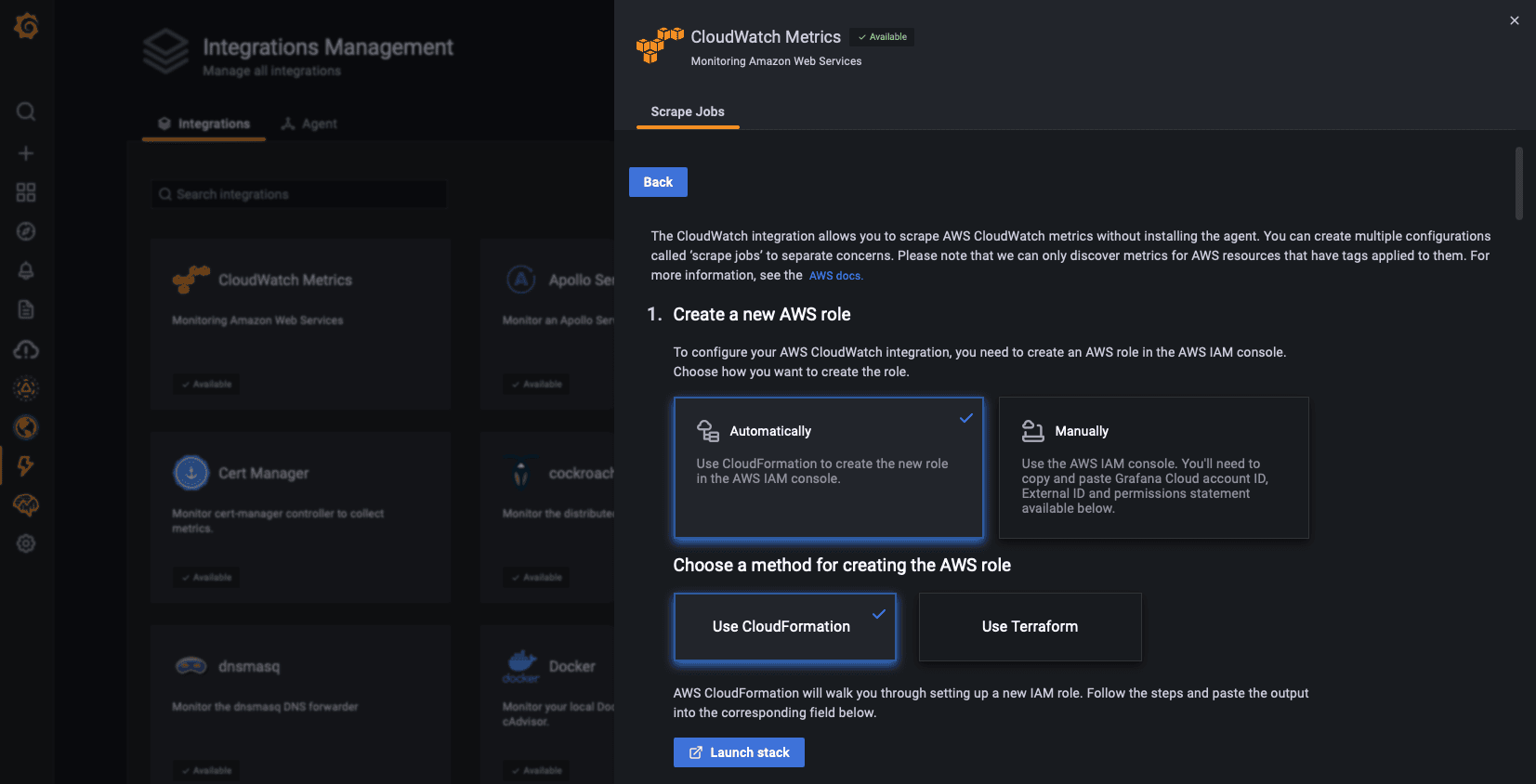The image size is (1536, 784).
Task: Open the Cert Manager integration card title
Action: [x=264, y=473]
